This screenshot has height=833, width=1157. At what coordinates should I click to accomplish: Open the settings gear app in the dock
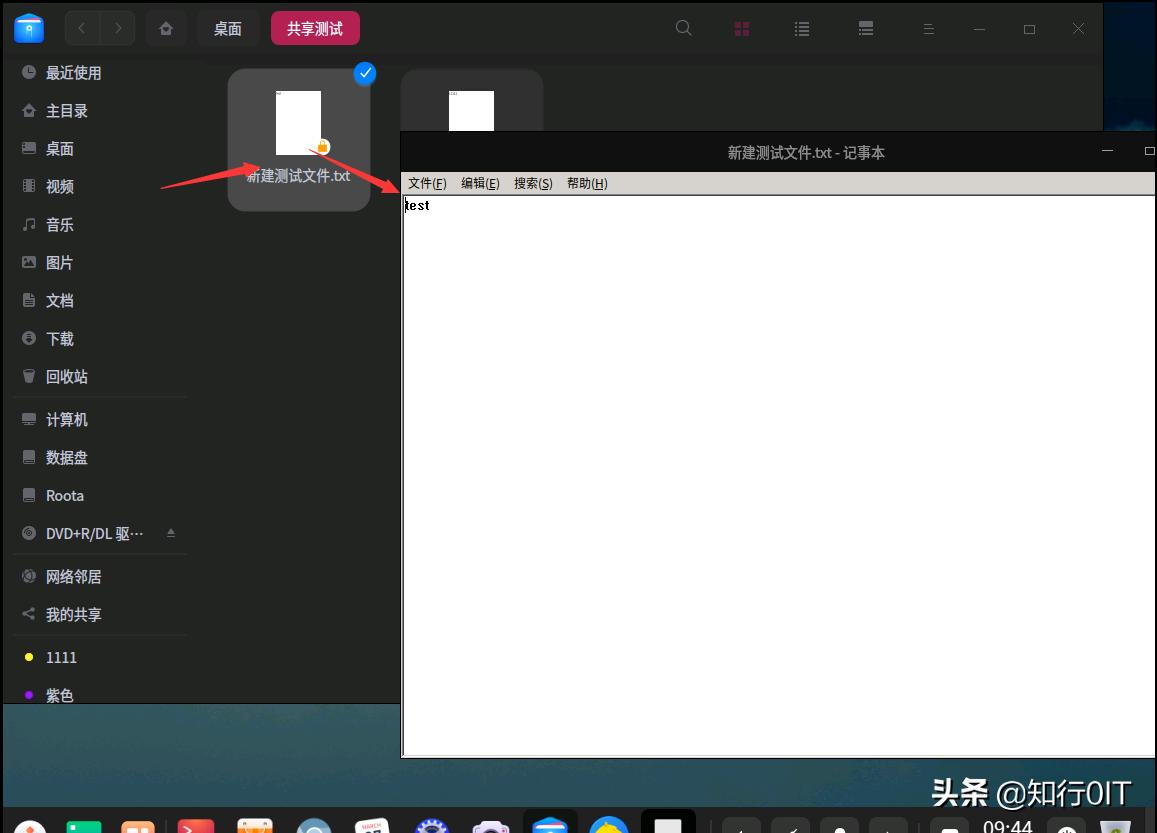click(430, 825)
